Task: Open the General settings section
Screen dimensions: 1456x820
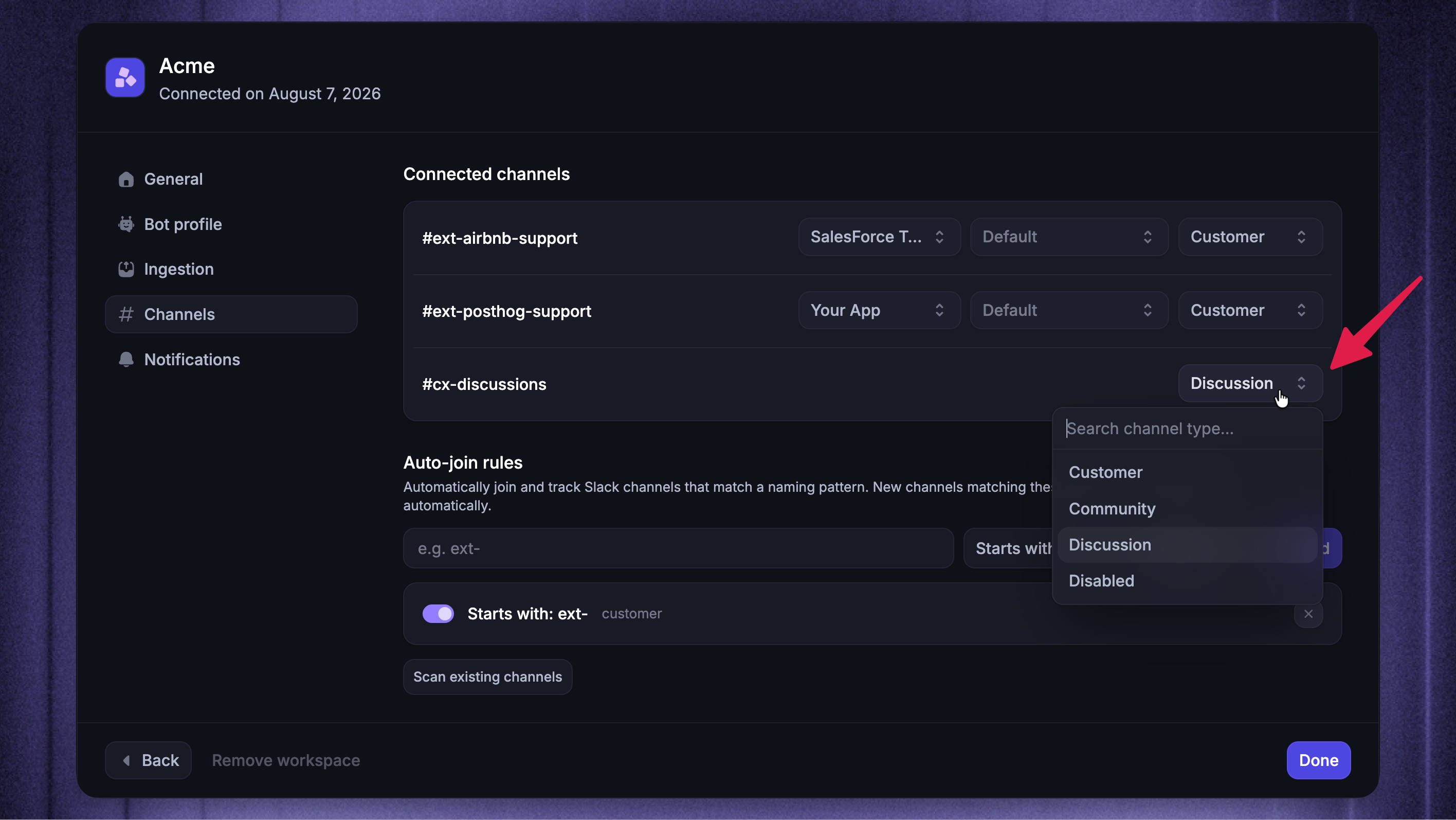Action: (x=231, y=179)
